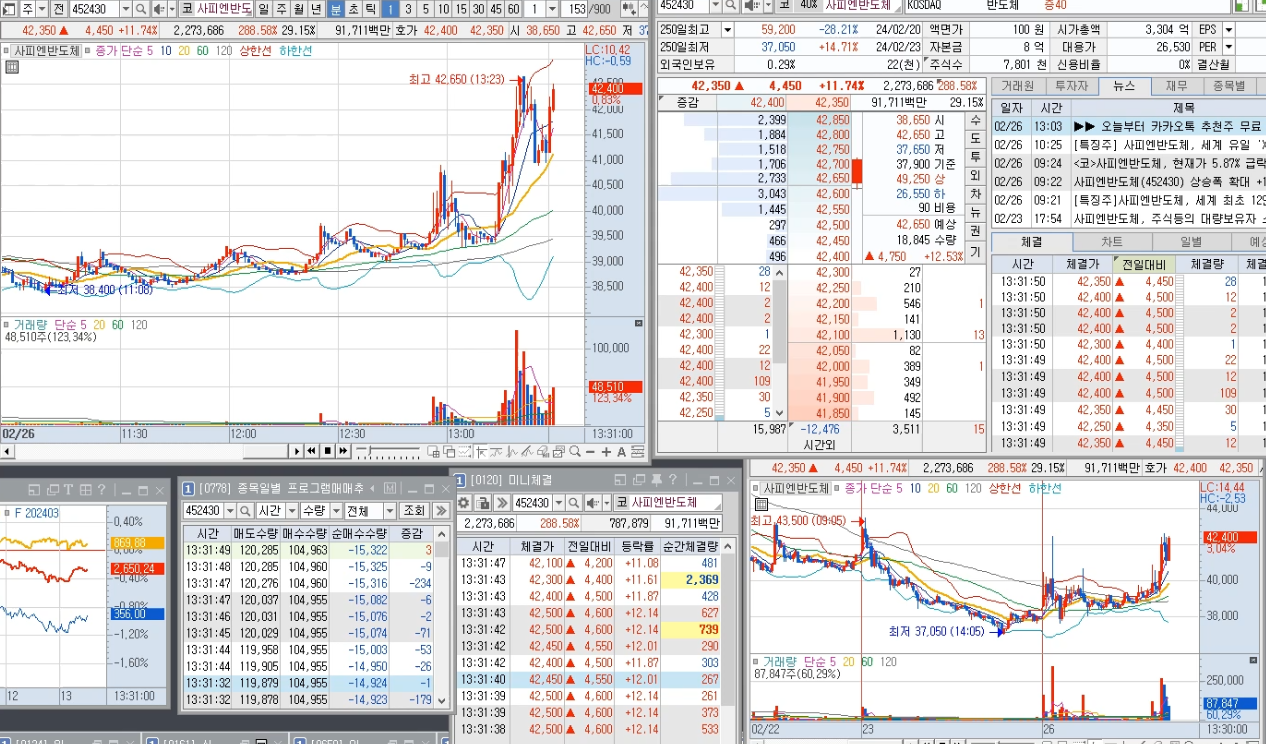1266x744 pixels.
Task: Toggle the 분 (minute) chart button
Action: (x=335, y=8)
